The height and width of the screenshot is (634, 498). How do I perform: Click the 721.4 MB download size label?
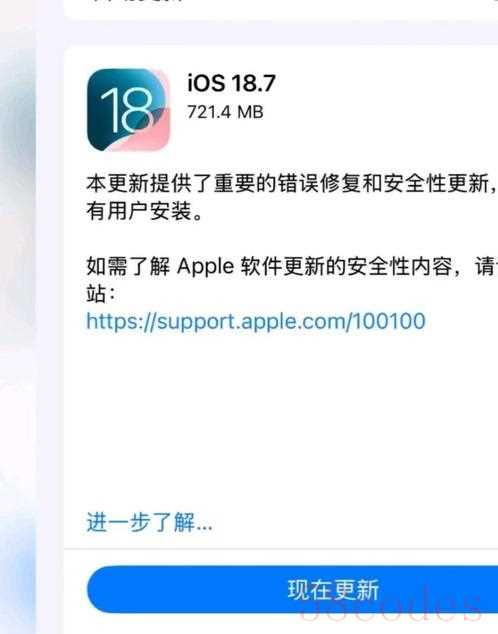[225, 112]
